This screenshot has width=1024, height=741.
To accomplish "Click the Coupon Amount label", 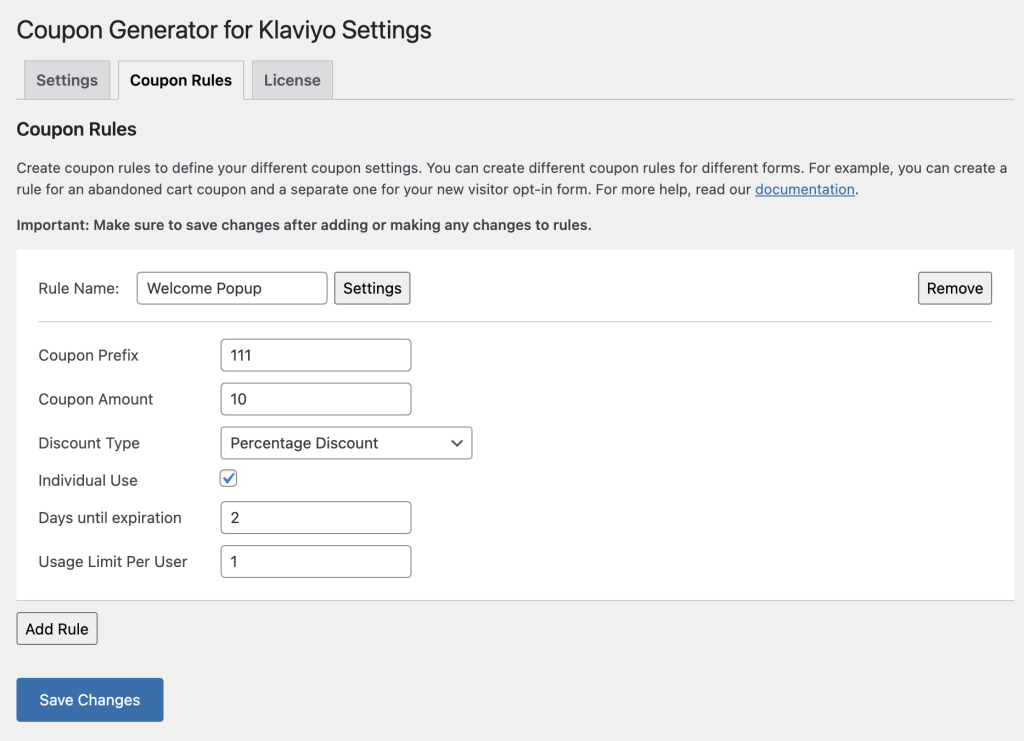I will (x=95, y=399).
